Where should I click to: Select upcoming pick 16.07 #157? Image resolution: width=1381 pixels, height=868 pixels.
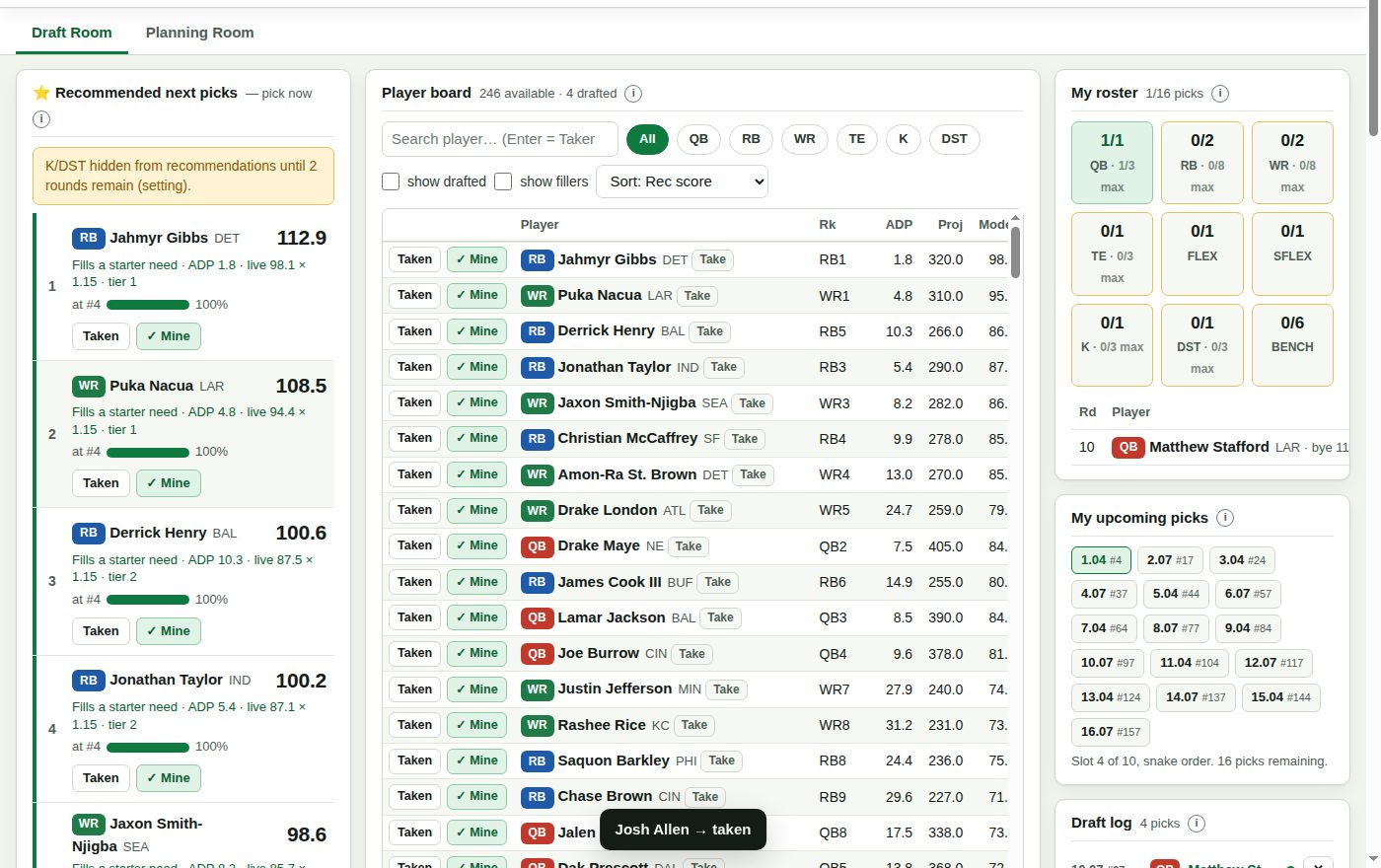pos(1111,732)
